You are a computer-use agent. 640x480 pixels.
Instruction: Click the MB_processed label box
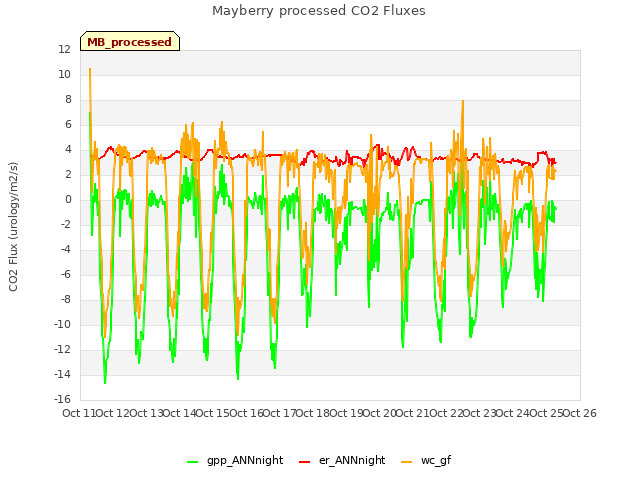click(130, 41)
